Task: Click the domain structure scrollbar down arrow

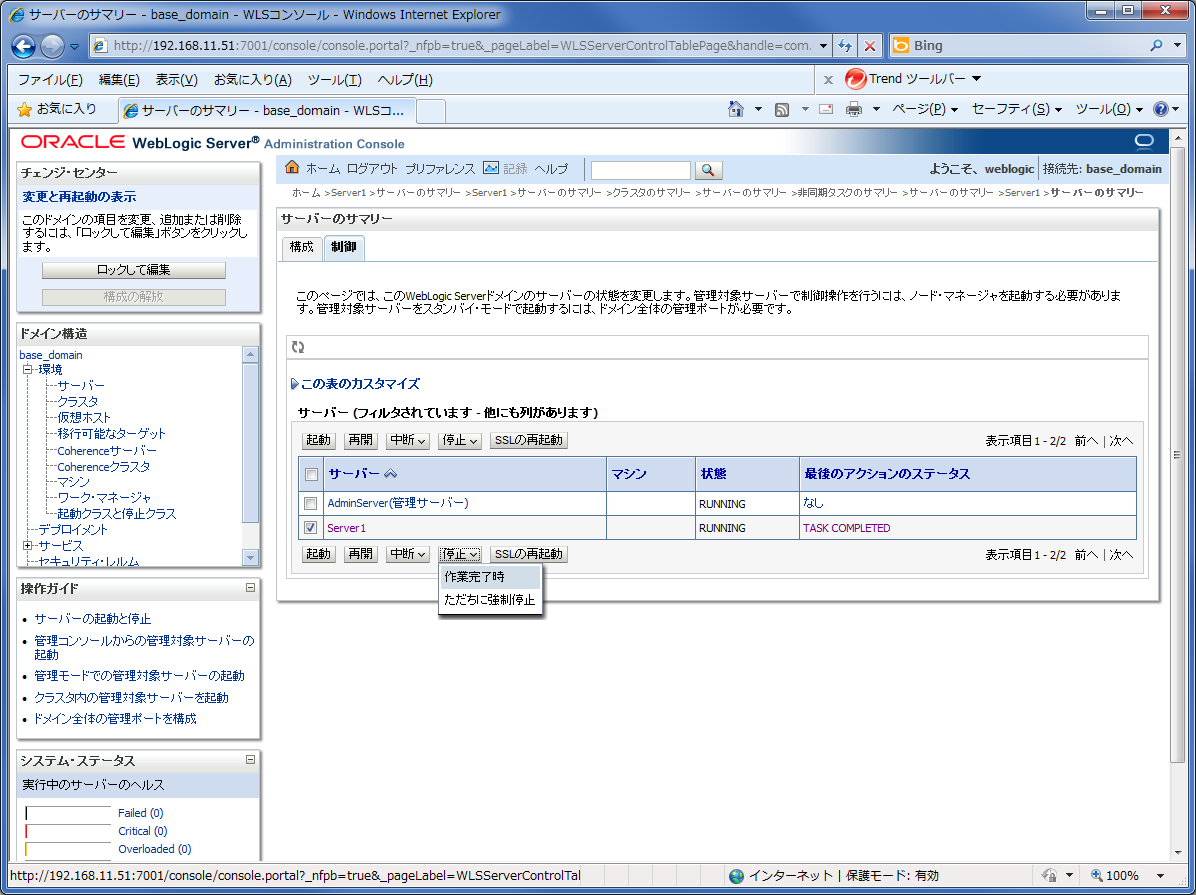Action: coord(250,558)
